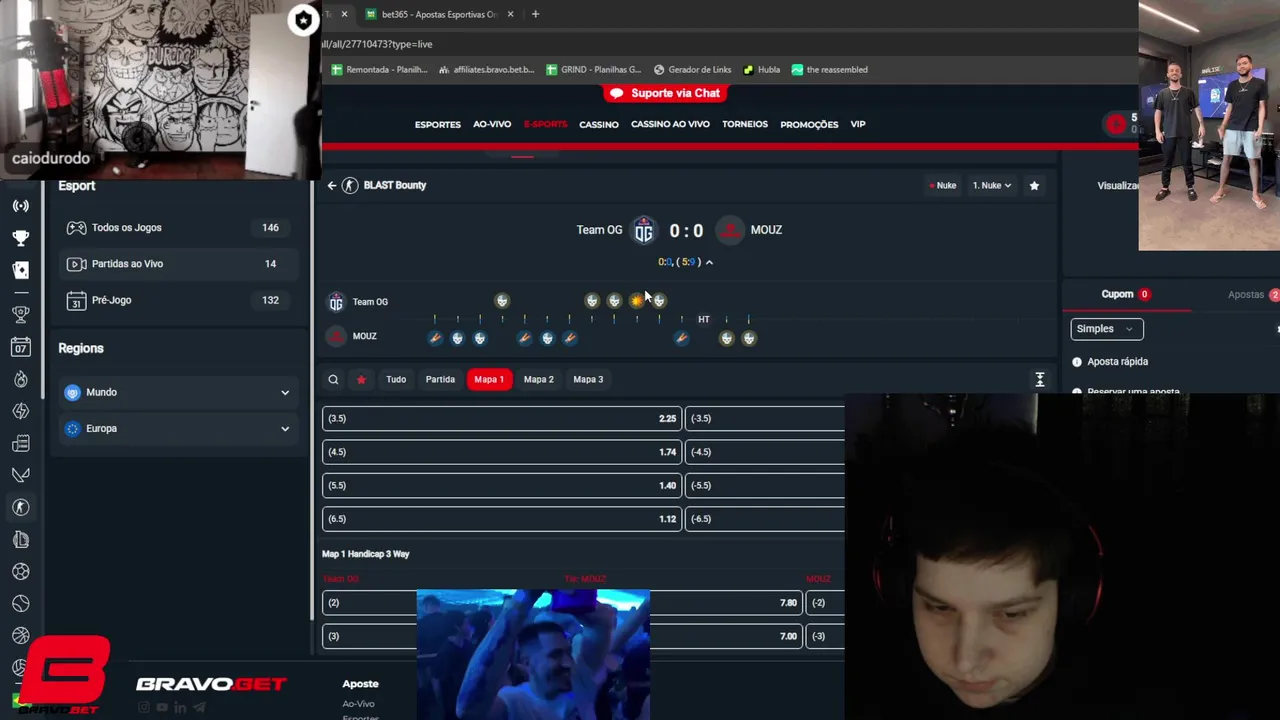This screenshot has height=720, width=1280.
Task: Open the calendar 07 sidebar icon
Action: tap(20, 347)
